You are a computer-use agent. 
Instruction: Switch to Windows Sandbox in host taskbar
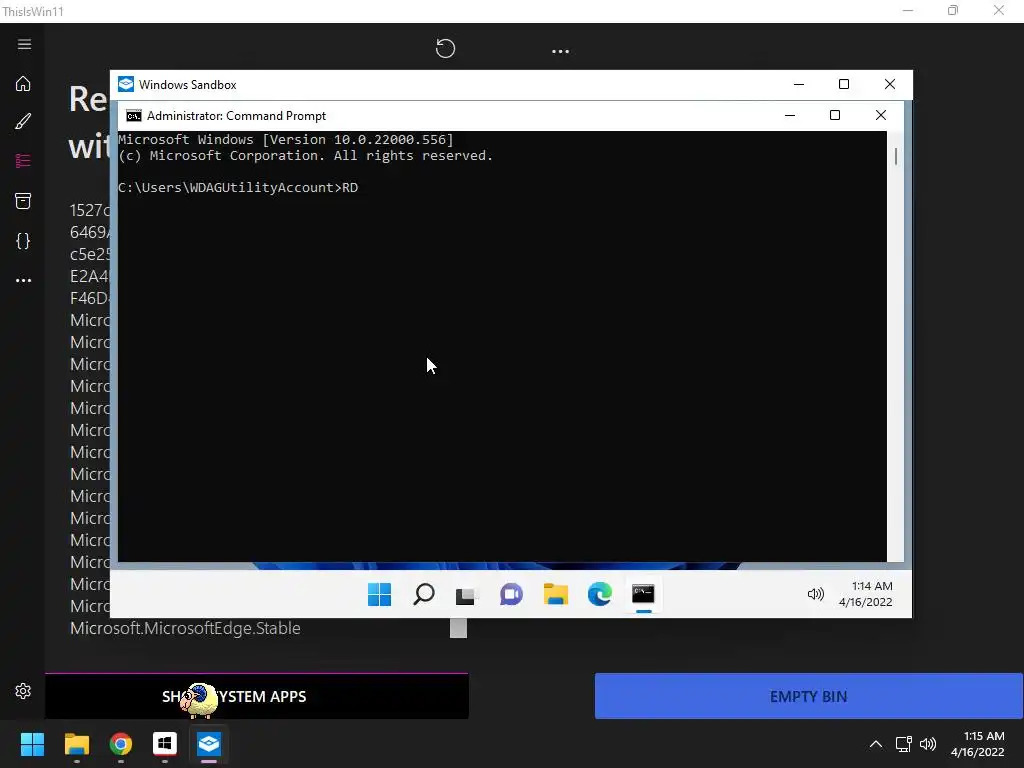(x=209, y=744)
